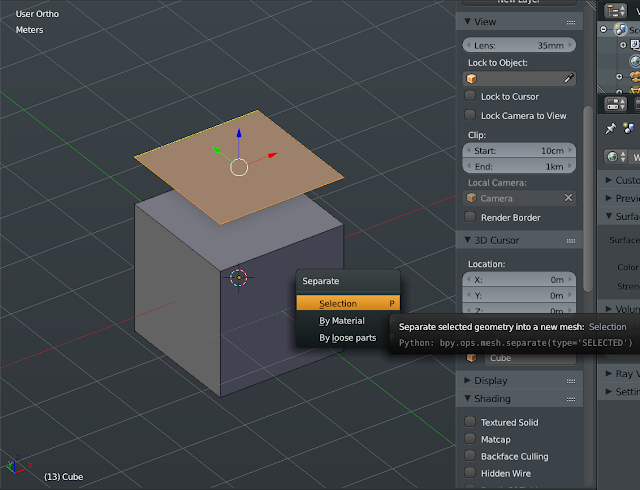Collapse the Surface panel in properties
The image size is (640, 490).
pyautogui.click(x=609, y=216)
